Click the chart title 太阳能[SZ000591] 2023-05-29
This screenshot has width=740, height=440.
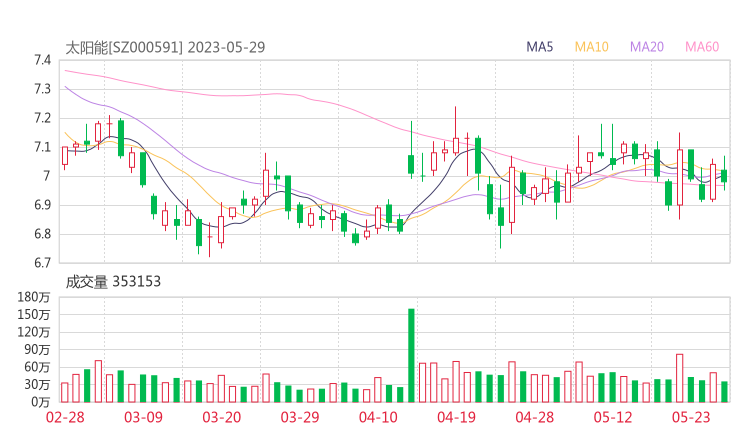165,47
